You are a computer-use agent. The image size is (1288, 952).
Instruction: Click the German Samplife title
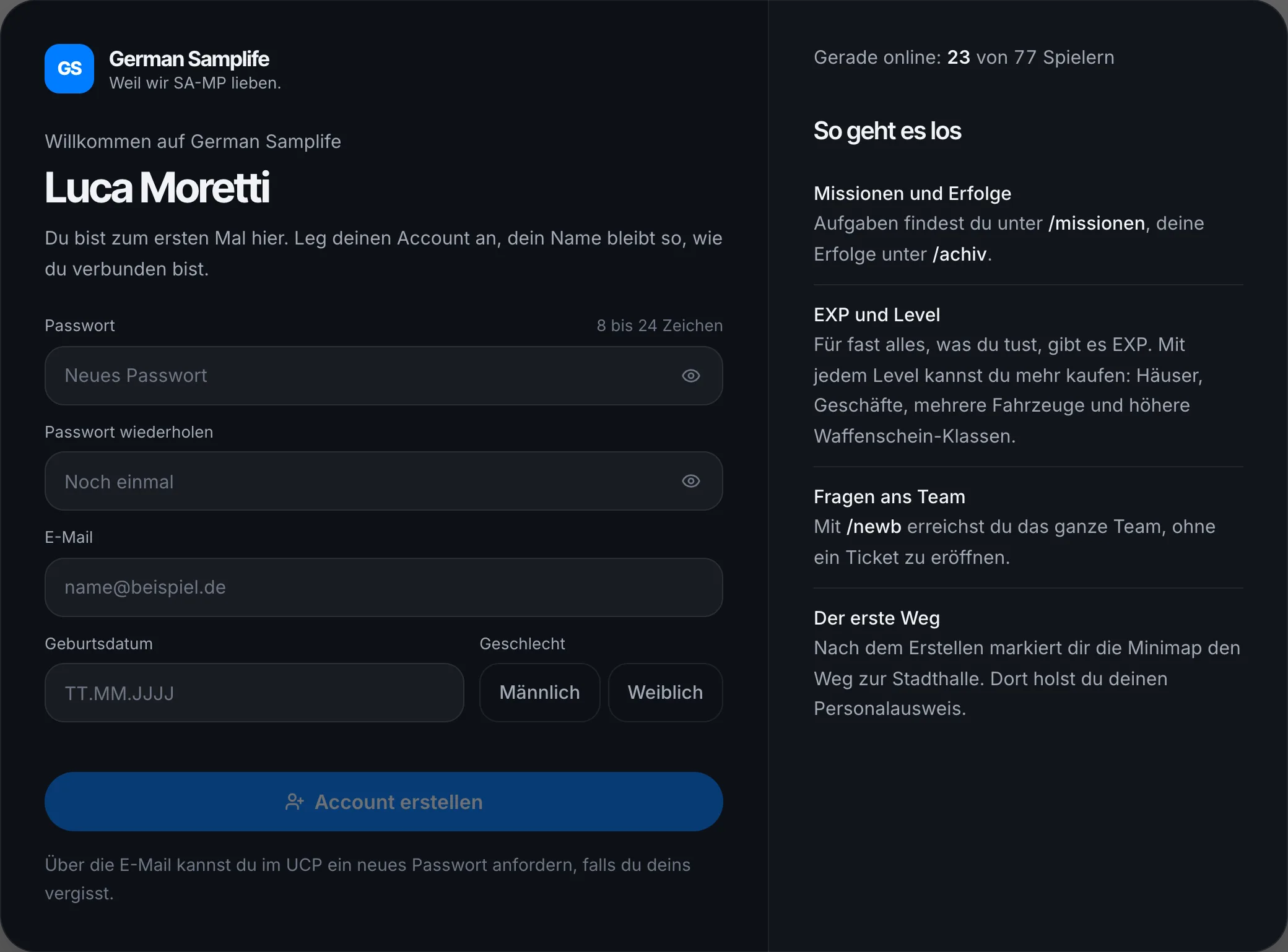pyautogui.click(x=189, y=59)
